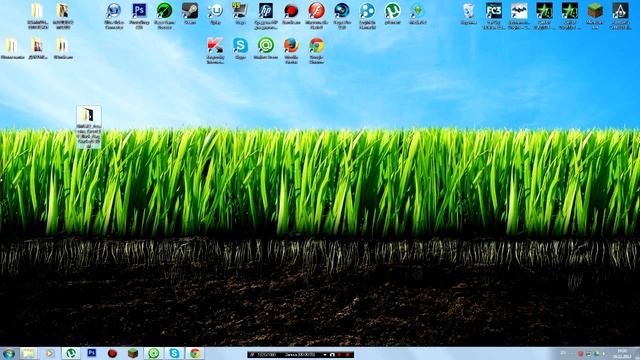Switch to Skype on the taskbar
640x360 pixels.
point(175,353)
